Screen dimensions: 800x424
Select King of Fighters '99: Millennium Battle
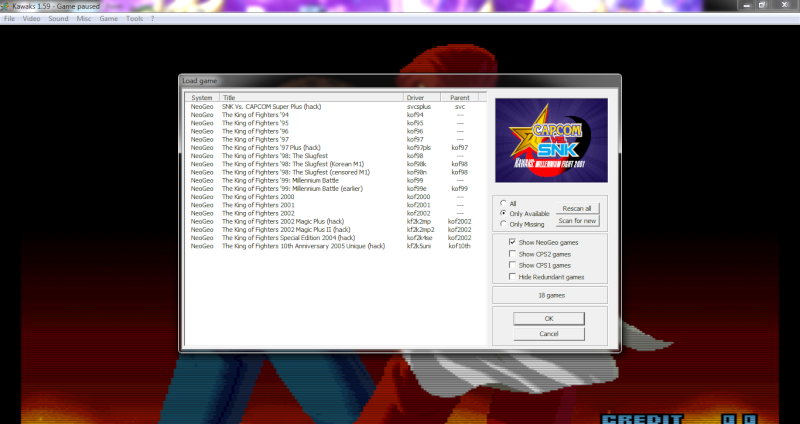pos(335,180)
